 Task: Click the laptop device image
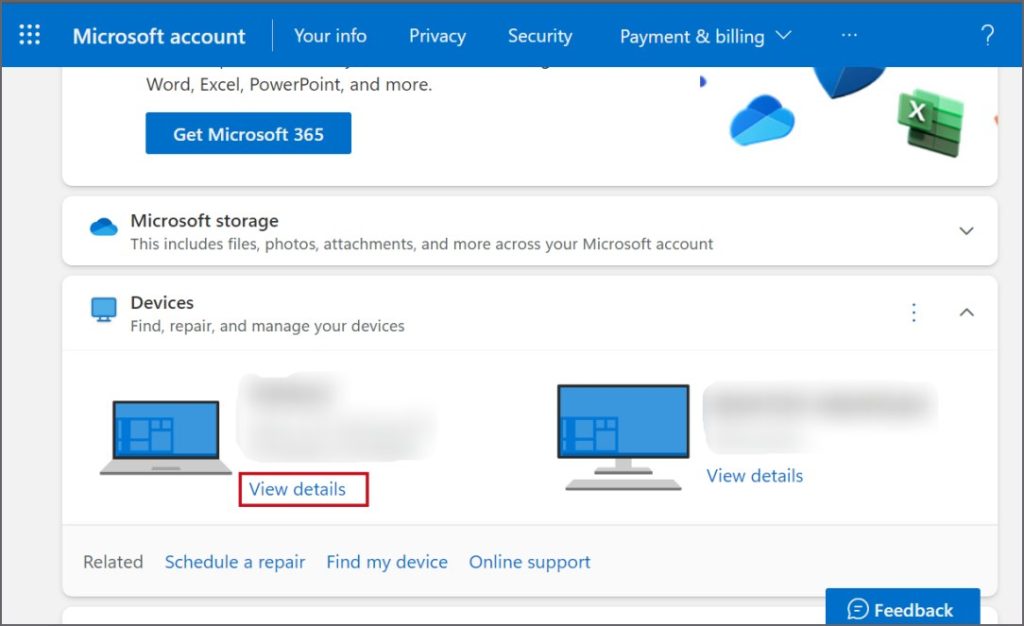[x=166, y=437]
